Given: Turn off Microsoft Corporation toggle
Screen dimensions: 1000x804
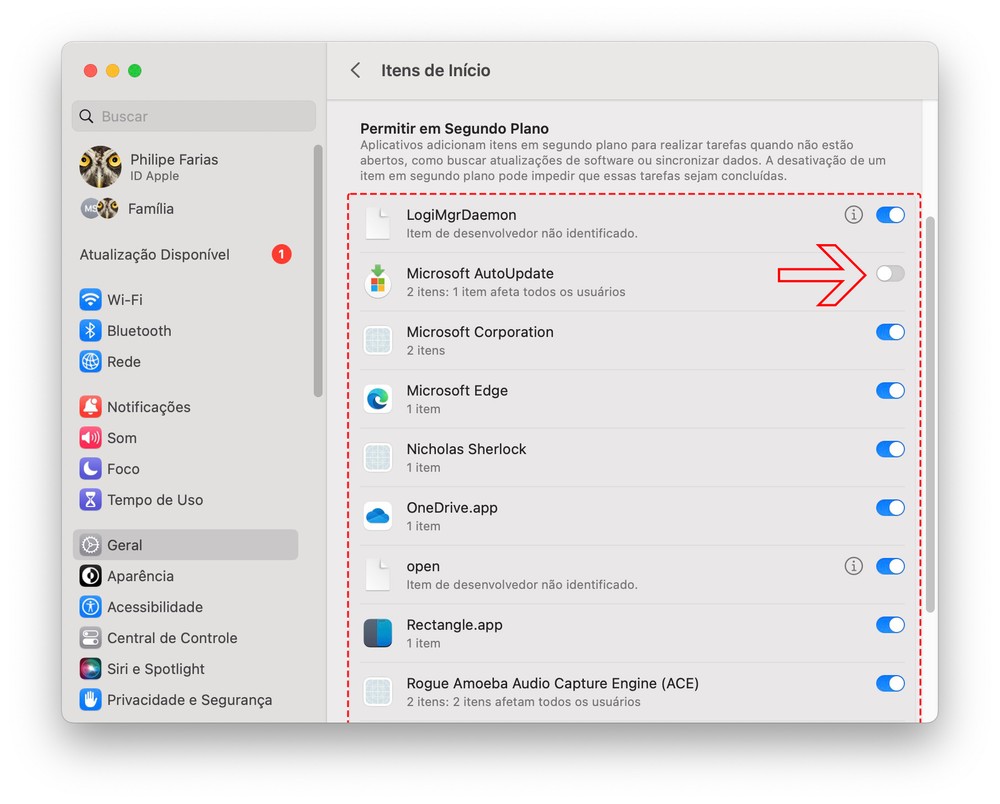Looking at the screenshot, I should tap(890, 332).
